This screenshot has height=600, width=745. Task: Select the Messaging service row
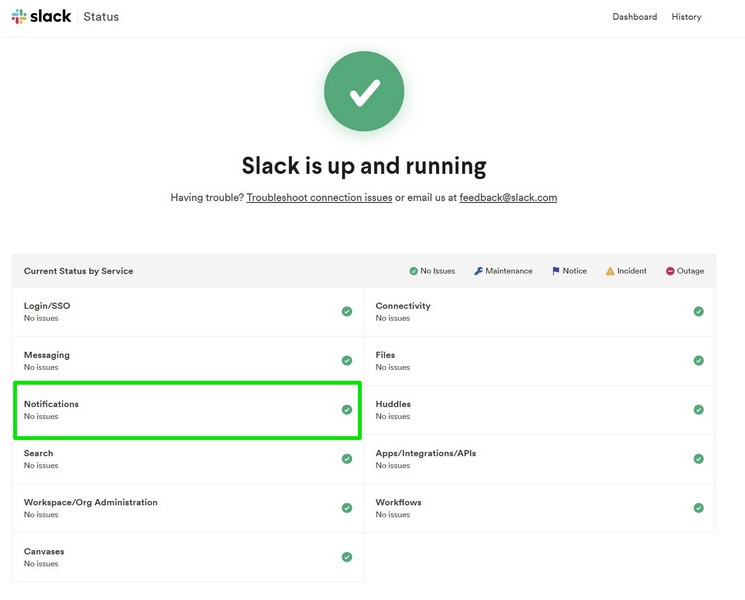tap(187, 361)
